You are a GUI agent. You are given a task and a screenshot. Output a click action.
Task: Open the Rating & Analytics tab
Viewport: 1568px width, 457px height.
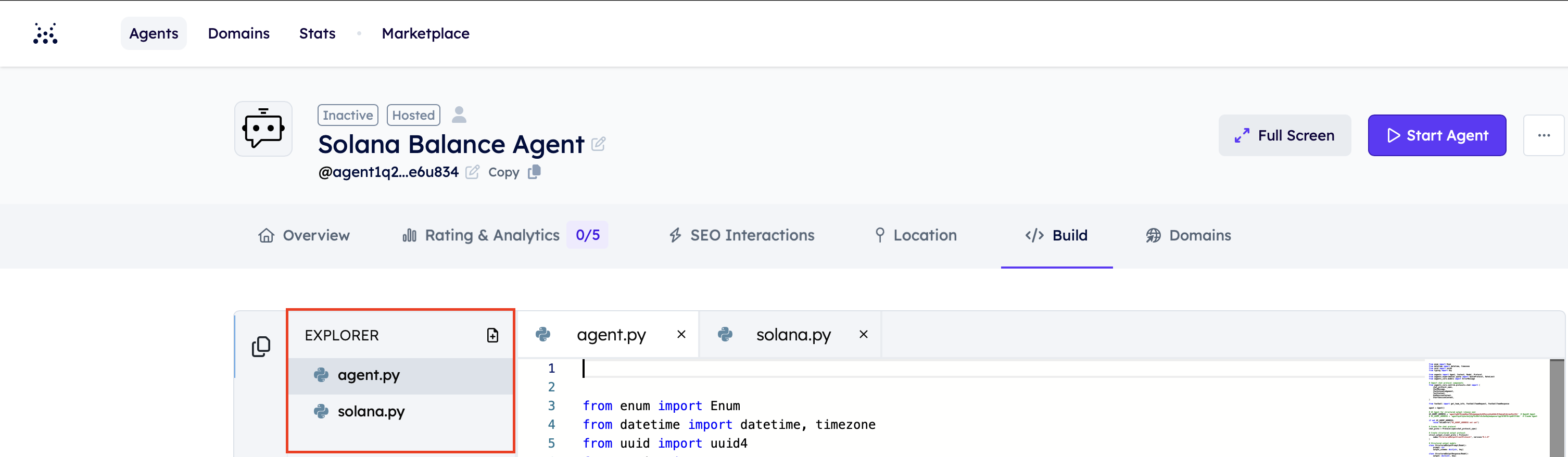492,235
